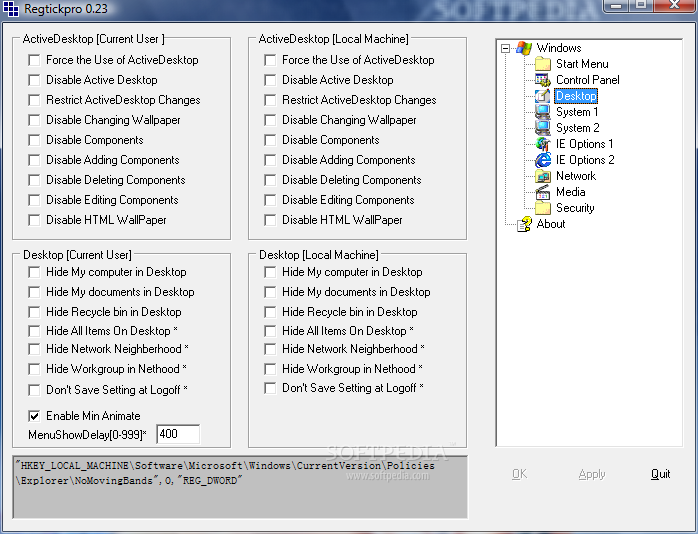Click the Start Menu folder icon
698x534 pixels.
[x=543, y=64]
